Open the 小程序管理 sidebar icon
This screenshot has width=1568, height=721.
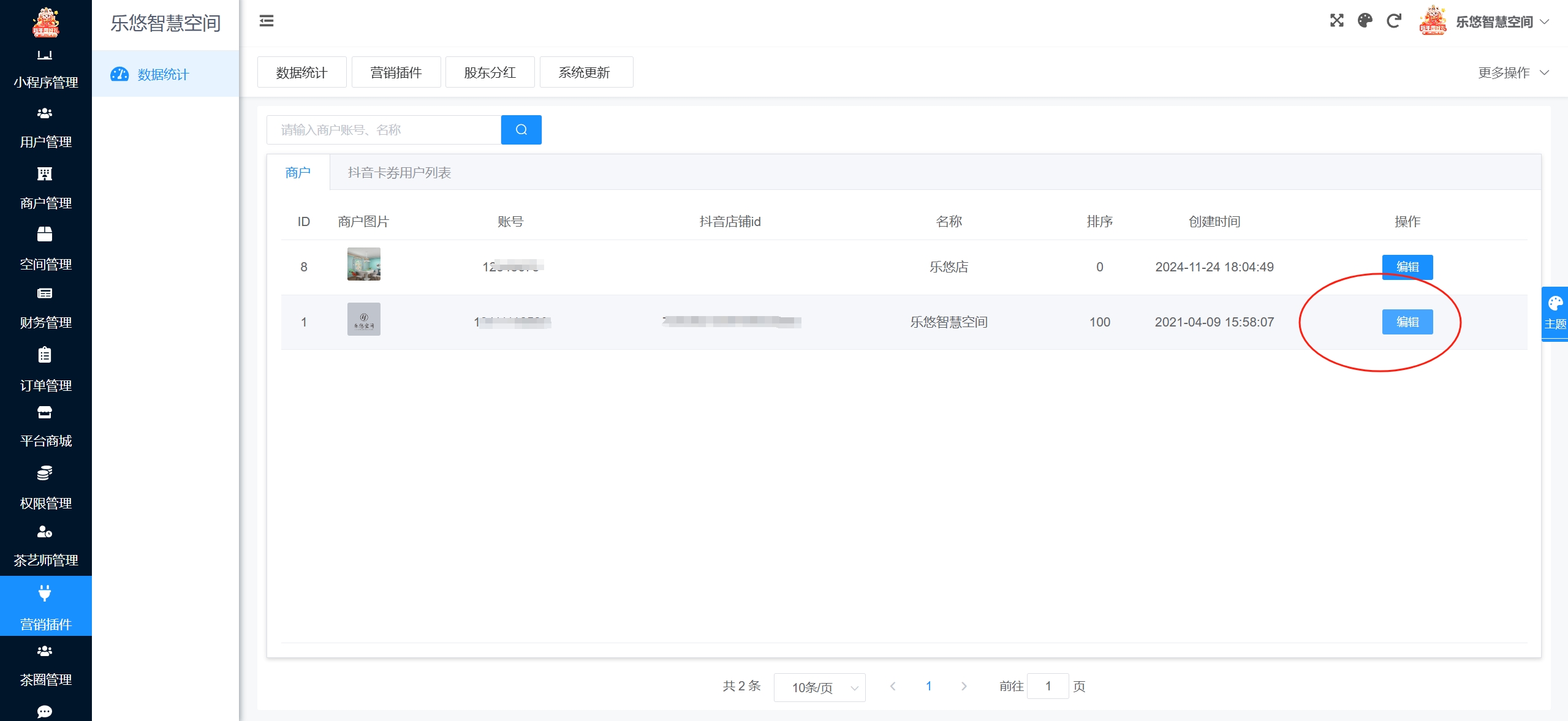(45, 67)
